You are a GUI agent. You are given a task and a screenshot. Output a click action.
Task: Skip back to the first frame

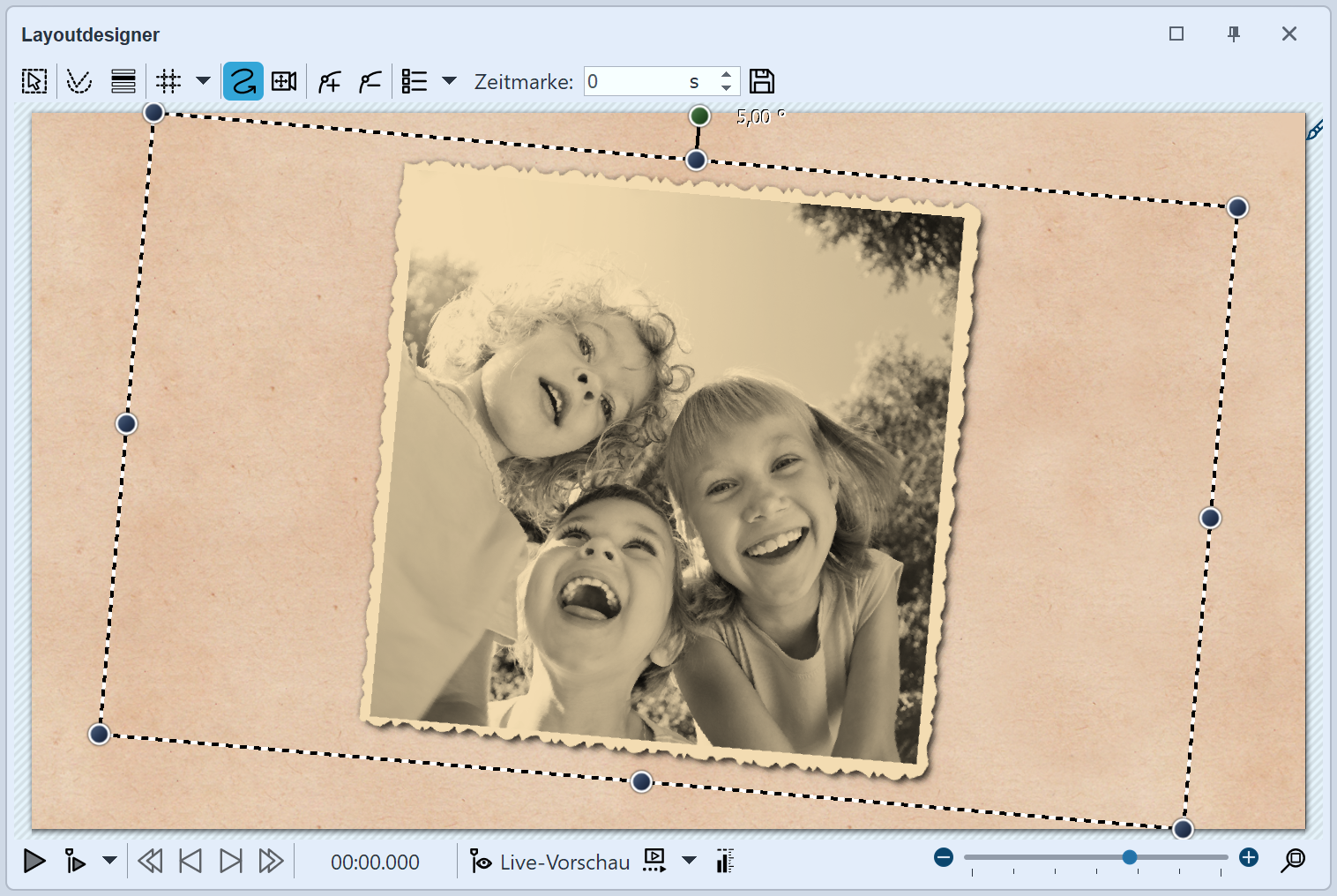click(x=189, y=862)
